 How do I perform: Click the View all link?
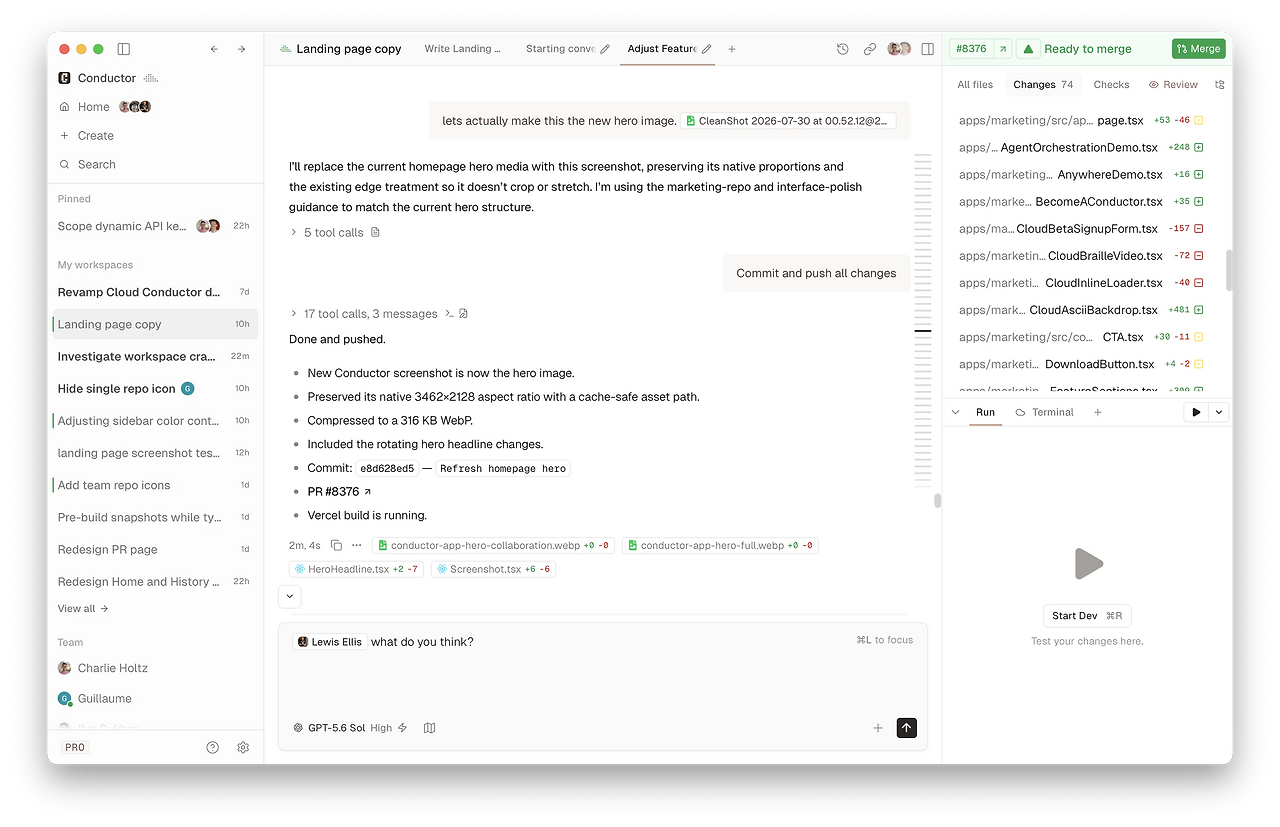(83, 608)
